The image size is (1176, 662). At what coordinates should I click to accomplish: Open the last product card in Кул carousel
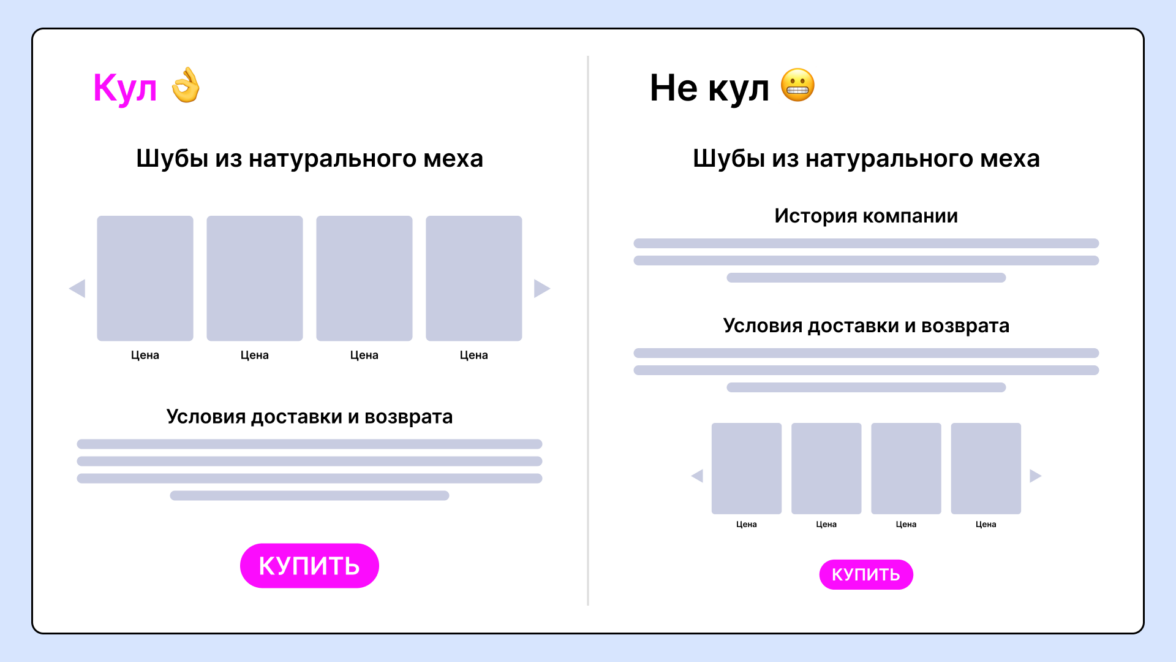(x=474, y=278)
